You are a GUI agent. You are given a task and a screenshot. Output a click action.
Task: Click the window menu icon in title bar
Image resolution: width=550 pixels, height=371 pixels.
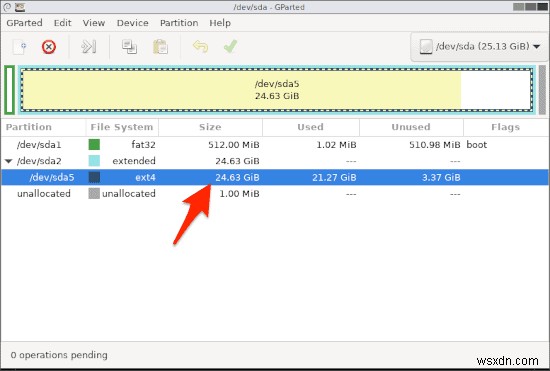(7, 7)
